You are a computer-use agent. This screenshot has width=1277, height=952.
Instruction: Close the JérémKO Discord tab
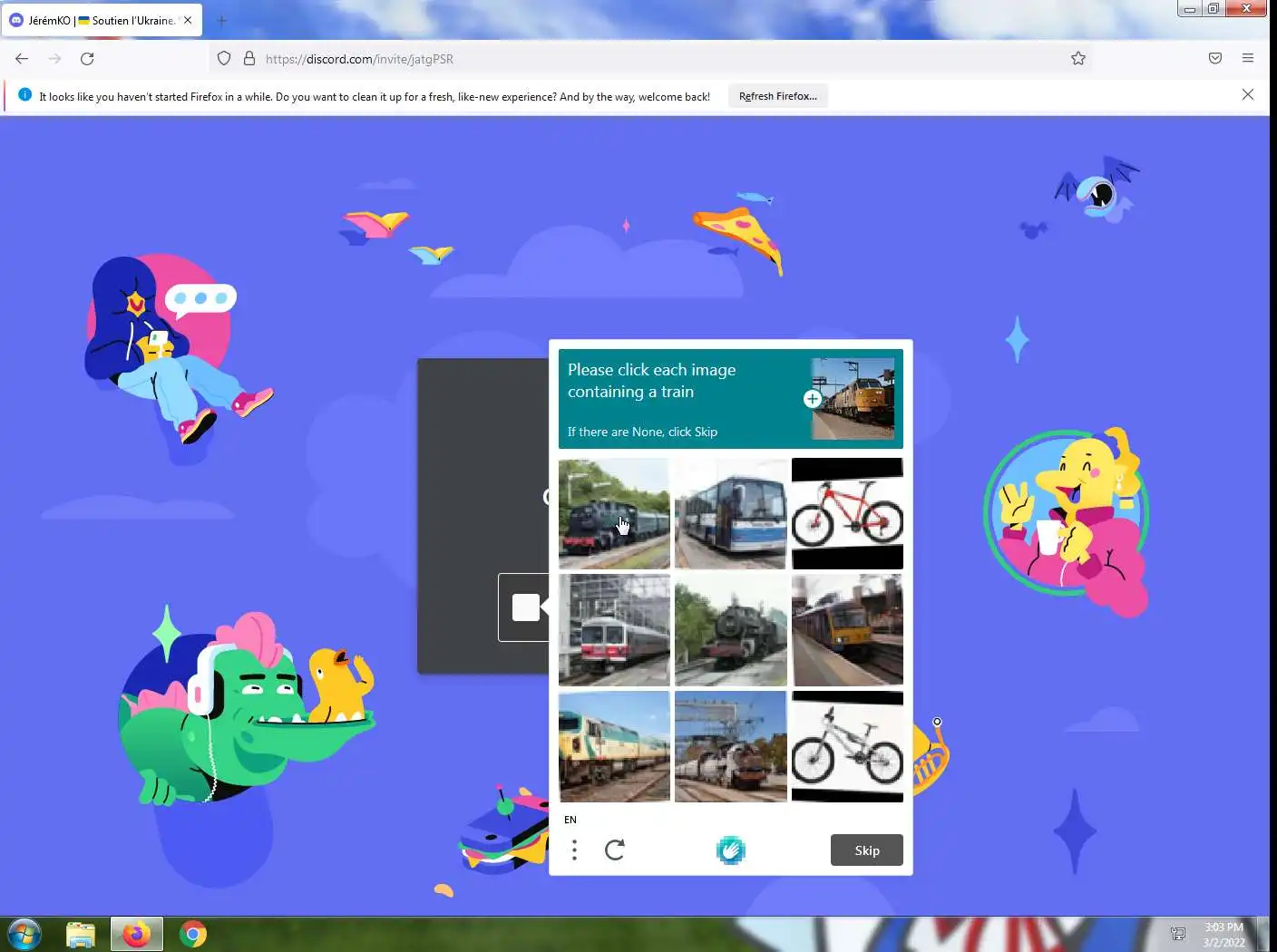(x=188, y=20)
